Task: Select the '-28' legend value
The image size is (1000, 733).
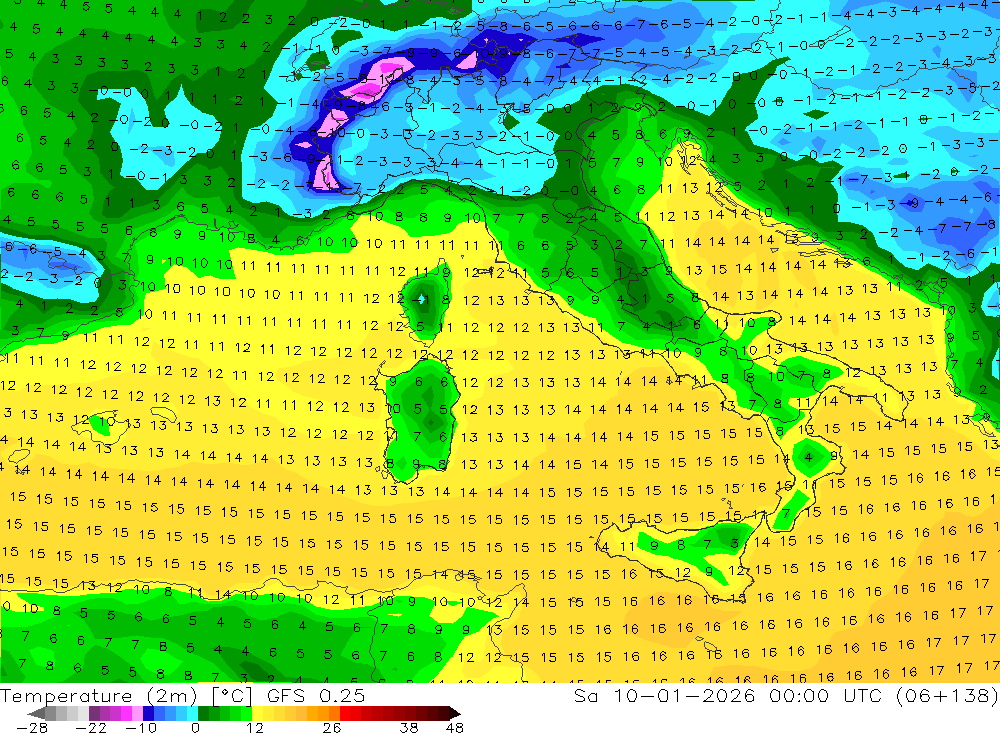Action: (x=32, y=728)
